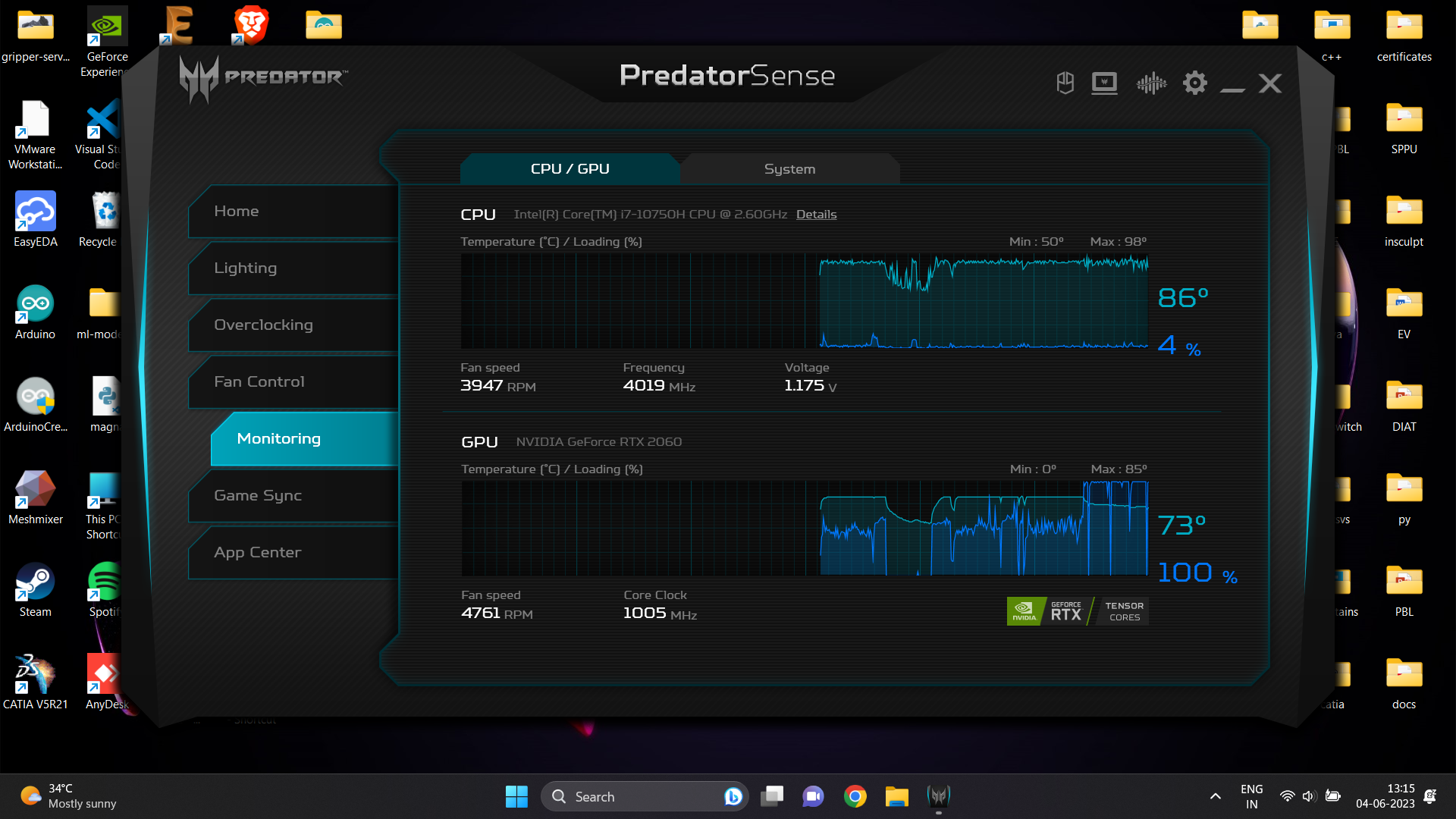
Task: Open the Meshmixer desktop shortcut
Action: 35,497
